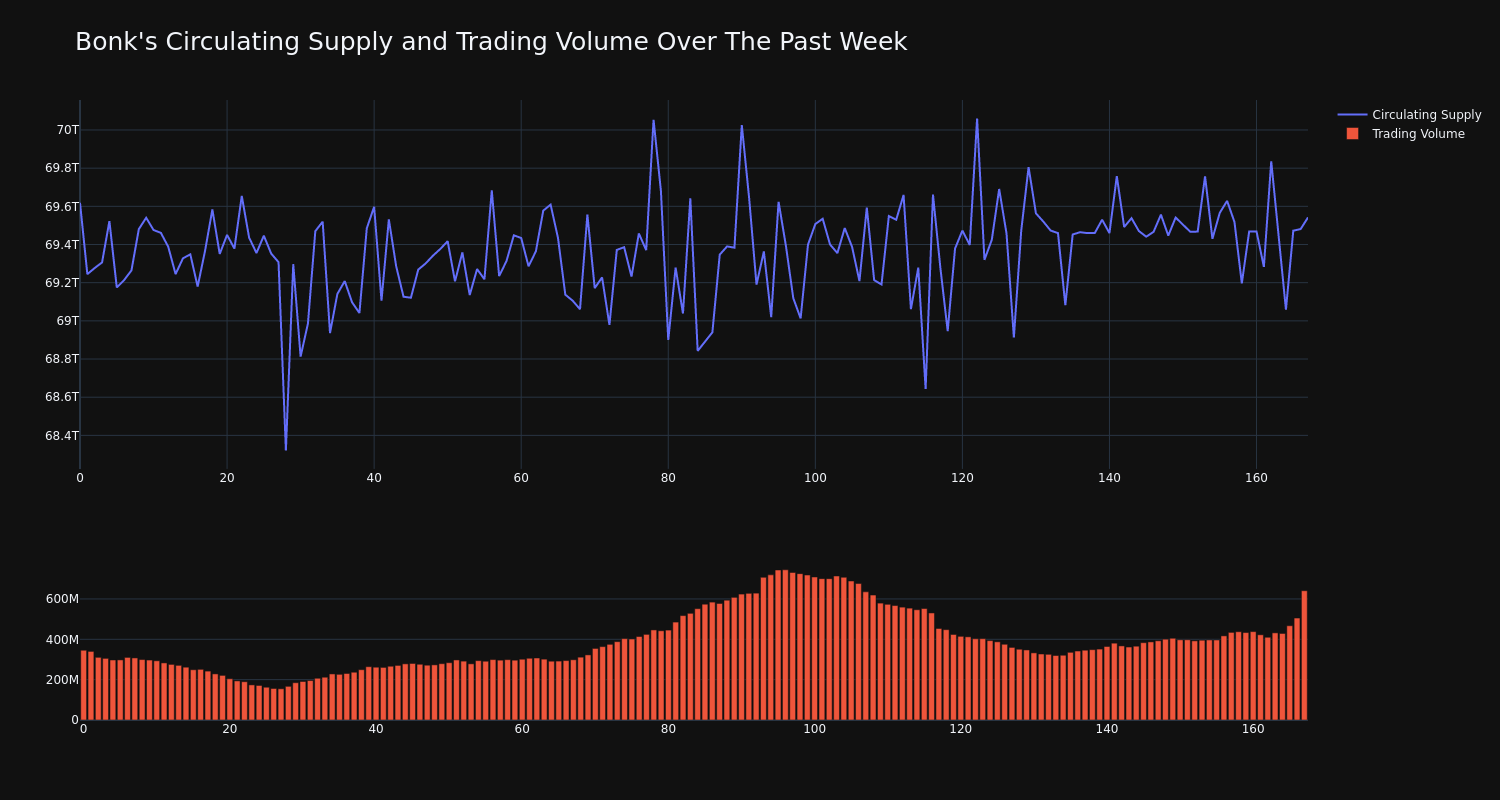The height and width of the screenshot is (800, 1500).
Task: Click the 70T y-axis label
Action: [67, 130]
